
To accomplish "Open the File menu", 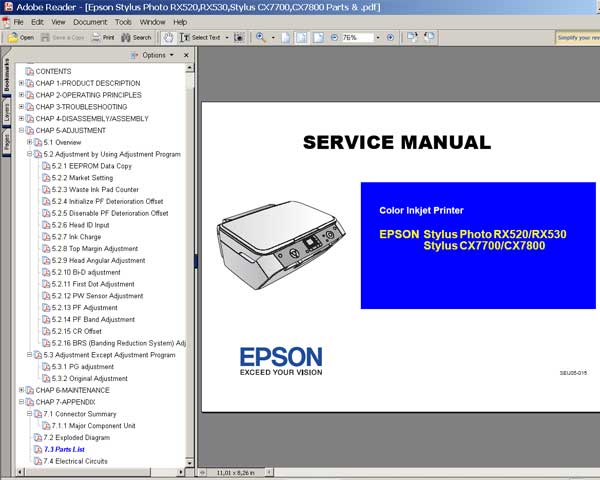I will [x=18, y=22].
